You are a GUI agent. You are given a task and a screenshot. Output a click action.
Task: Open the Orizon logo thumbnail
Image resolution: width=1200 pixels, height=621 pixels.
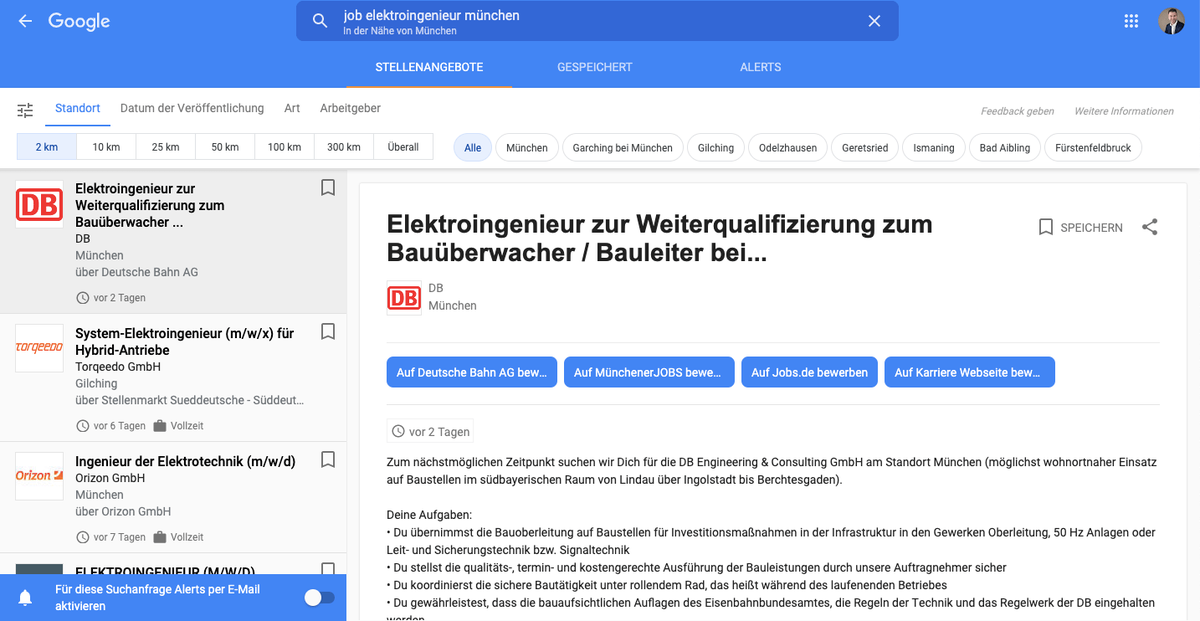[39, 476]
